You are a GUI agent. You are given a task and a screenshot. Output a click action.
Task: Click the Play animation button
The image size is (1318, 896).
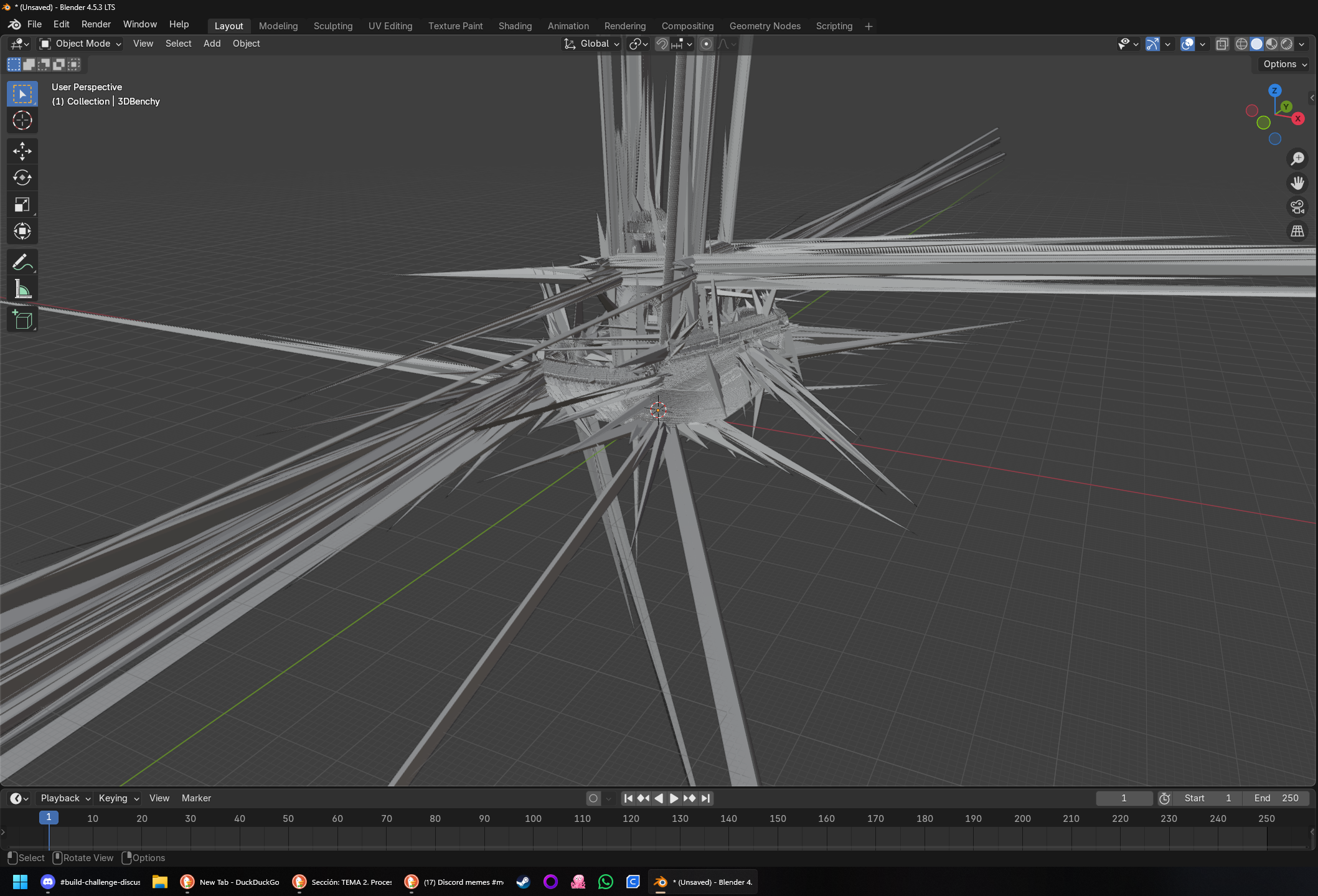coord(674,798)
